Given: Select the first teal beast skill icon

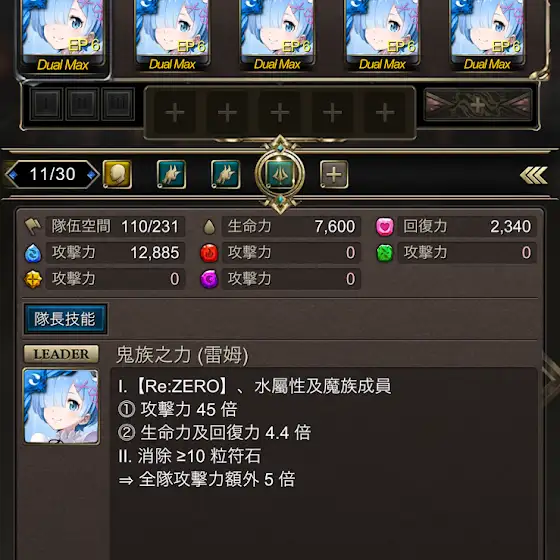Looking at the screenshot, I should coord(171,174).
